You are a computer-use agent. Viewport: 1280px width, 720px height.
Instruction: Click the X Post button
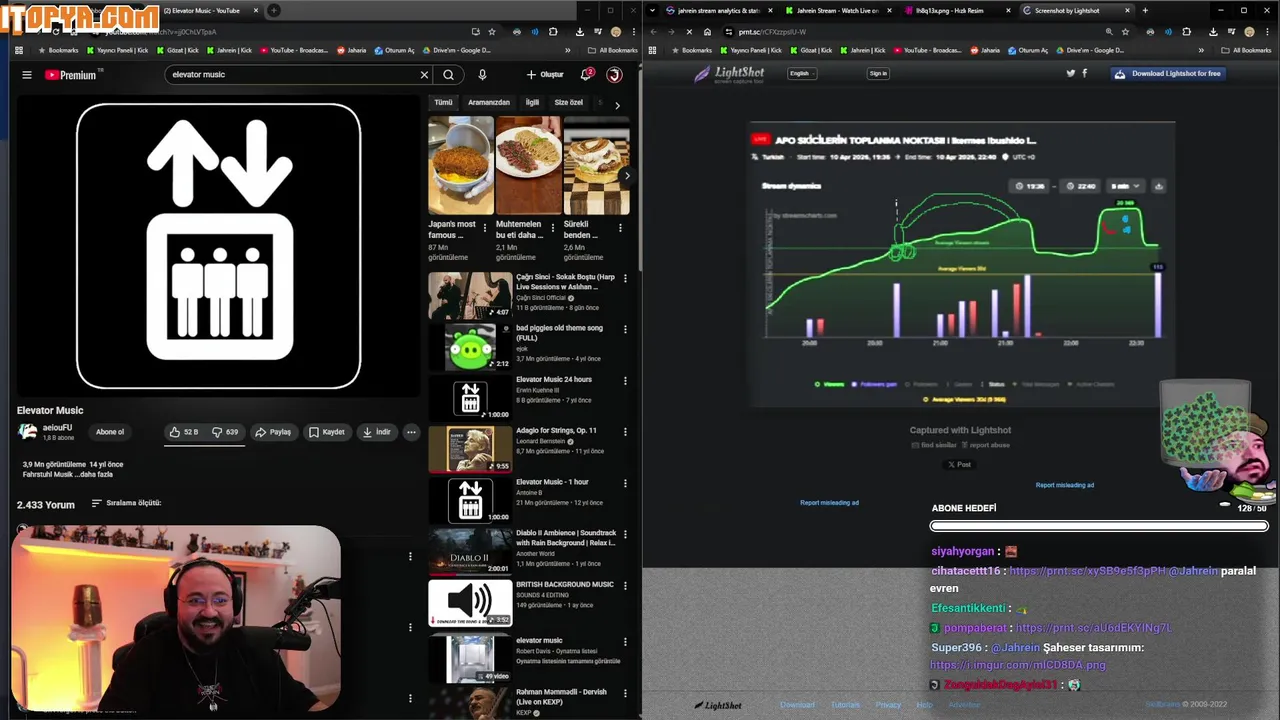[960, 464]
